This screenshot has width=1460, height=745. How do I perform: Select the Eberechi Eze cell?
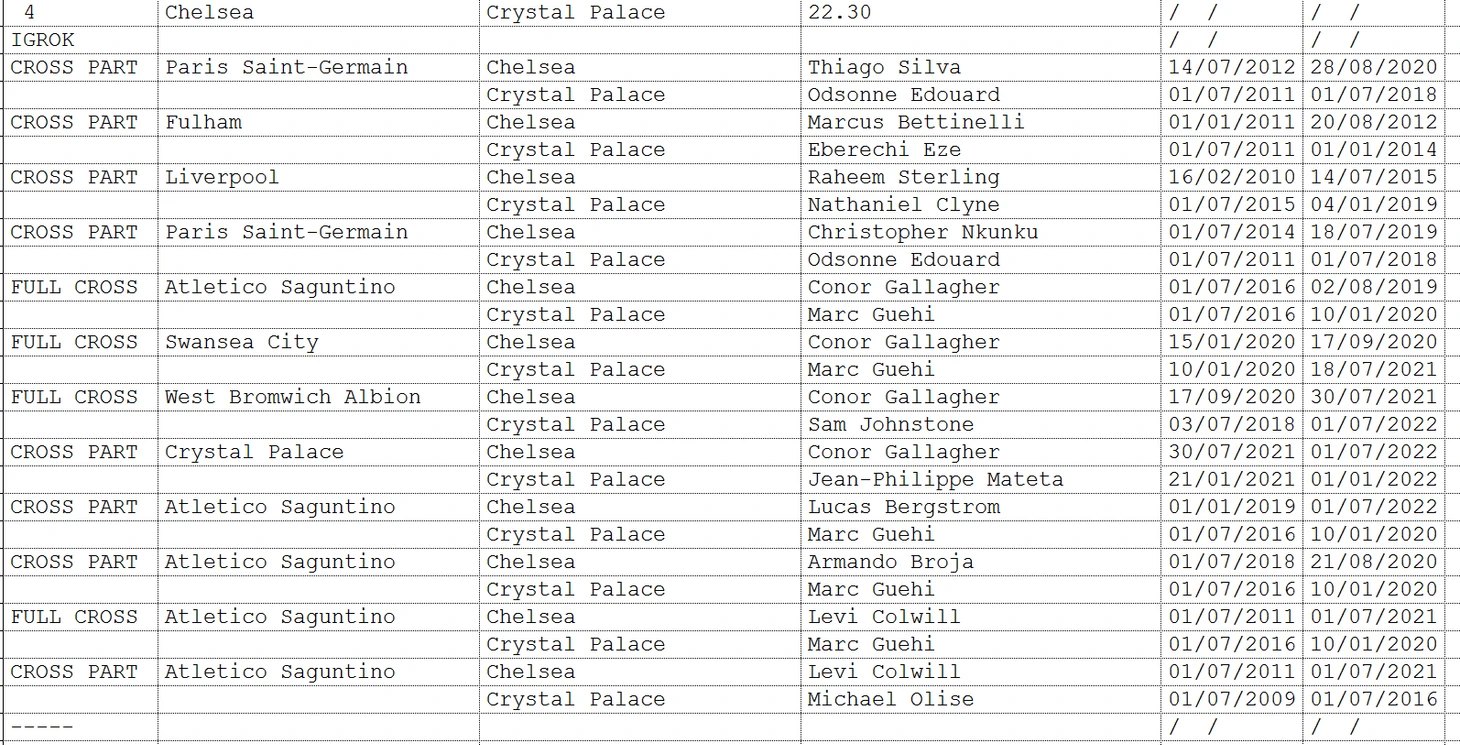pyautogui.click(x=980, y=150)
